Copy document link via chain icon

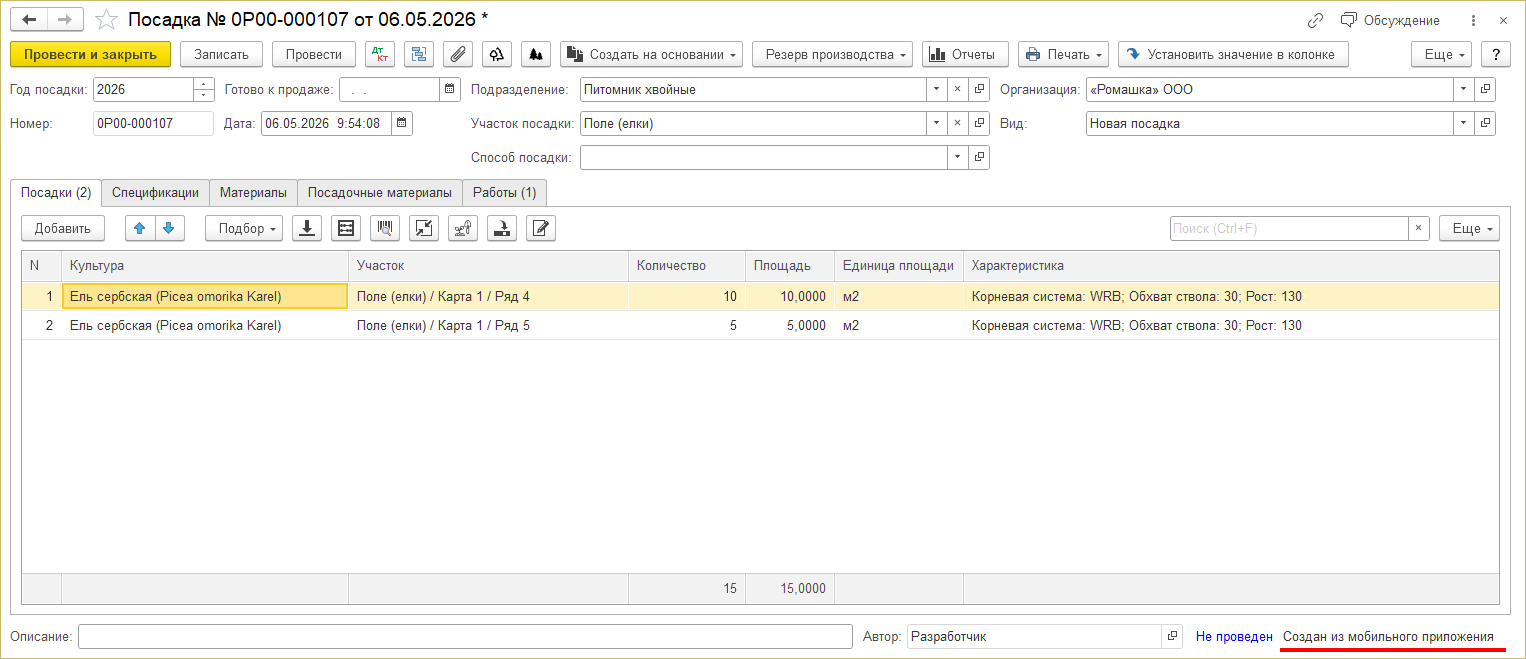click(x=1315, y=20)
